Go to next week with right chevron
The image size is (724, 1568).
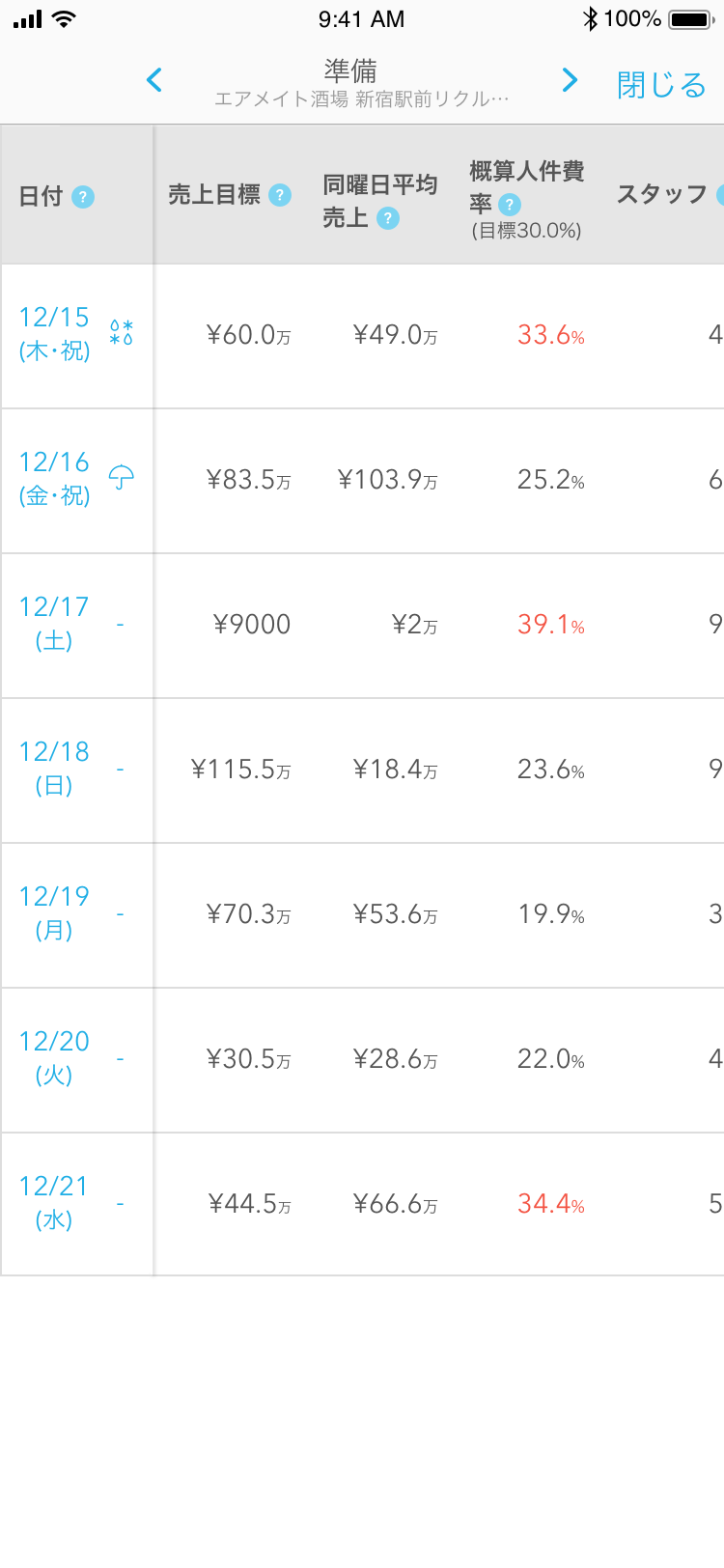[x=570, y=80]
